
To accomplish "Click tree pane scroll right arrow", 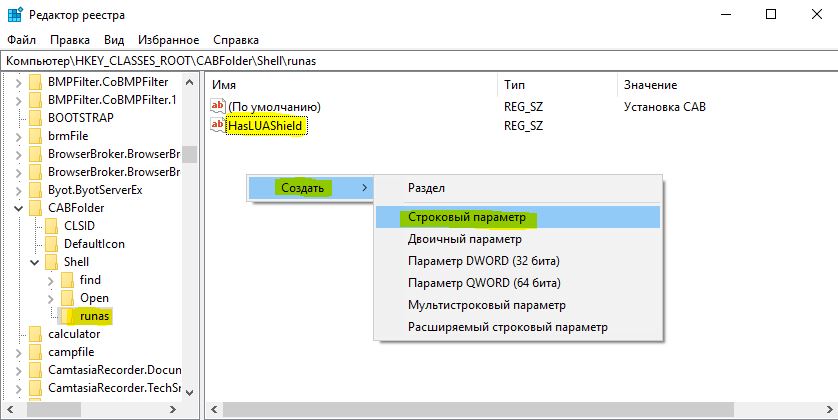I will tap(173, 409).
